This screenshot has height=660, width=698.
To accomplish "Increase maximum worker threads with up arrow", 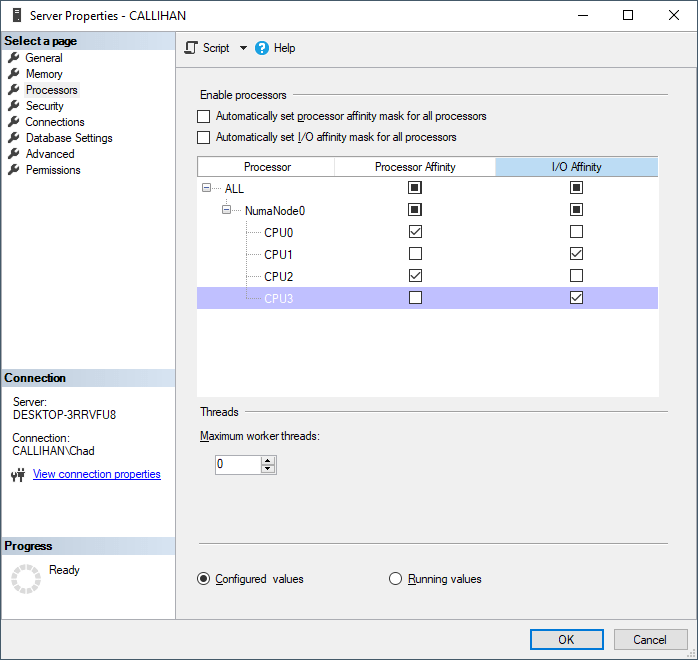I will click(x=267, y=460).
